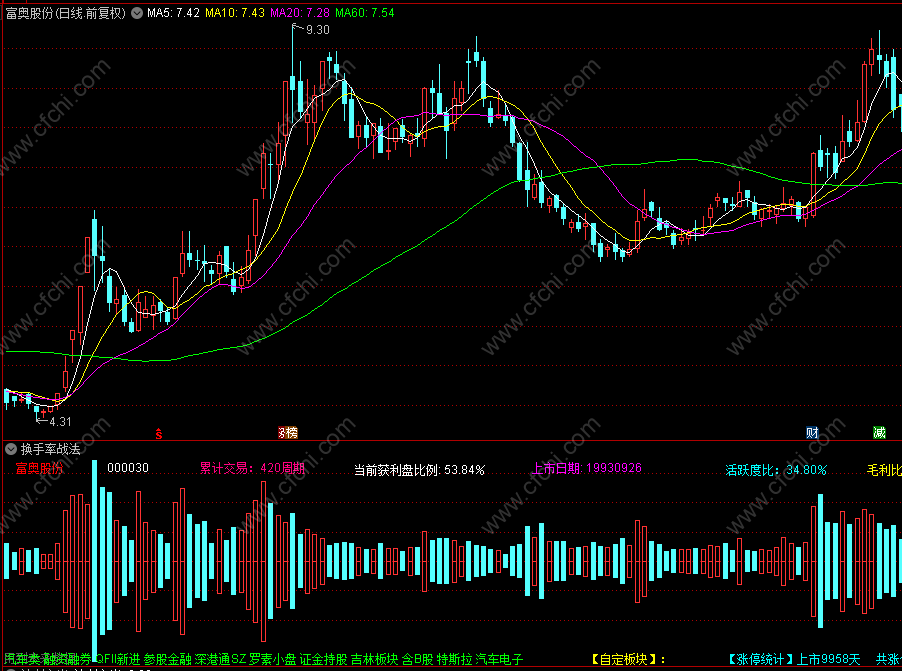The image size is (902, 671).
Task: Click the 特斯拉 sector tag
Action: 454,659
